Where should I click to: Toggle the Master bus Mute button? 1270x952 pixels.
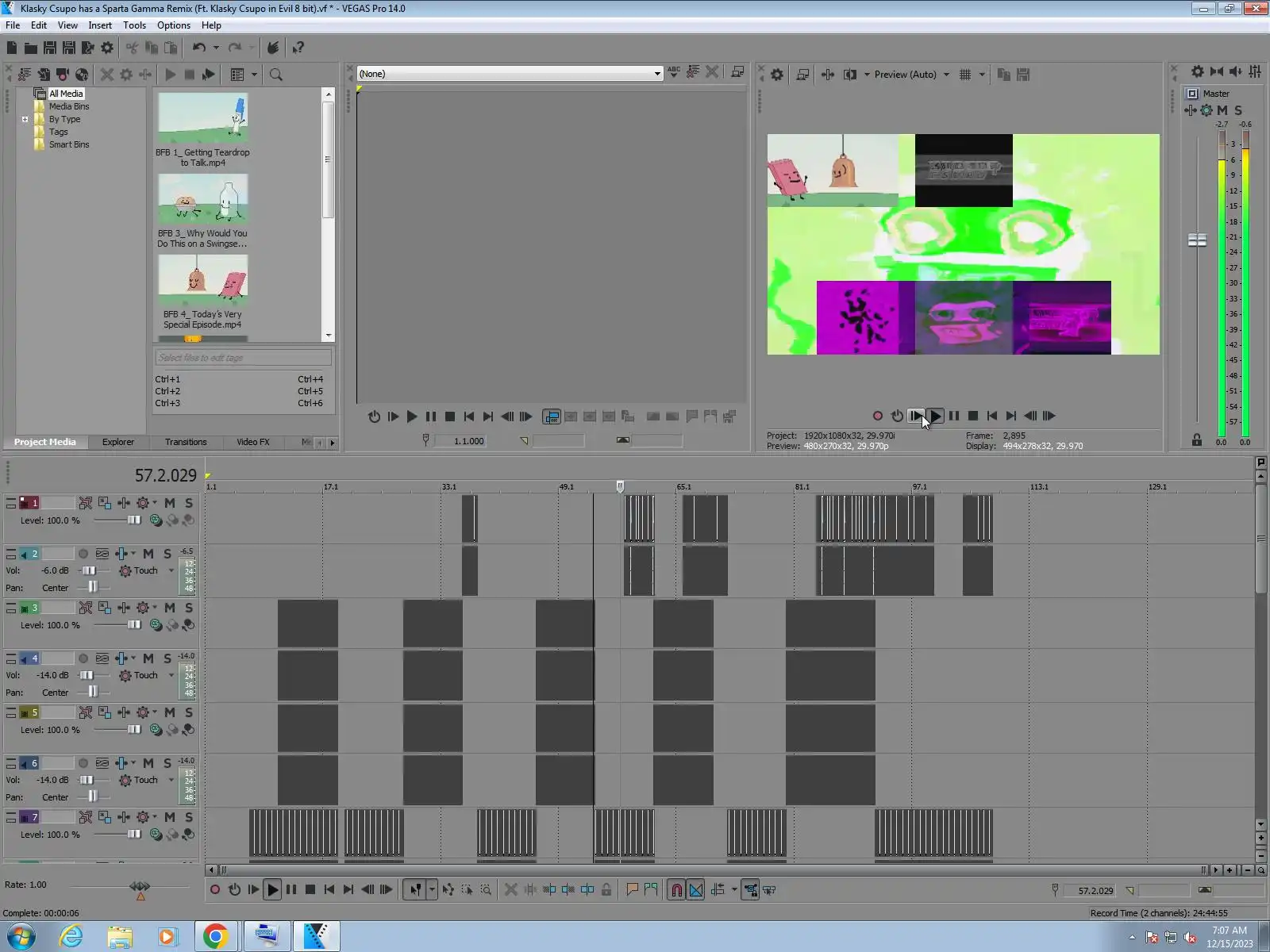click(1222, 110)
